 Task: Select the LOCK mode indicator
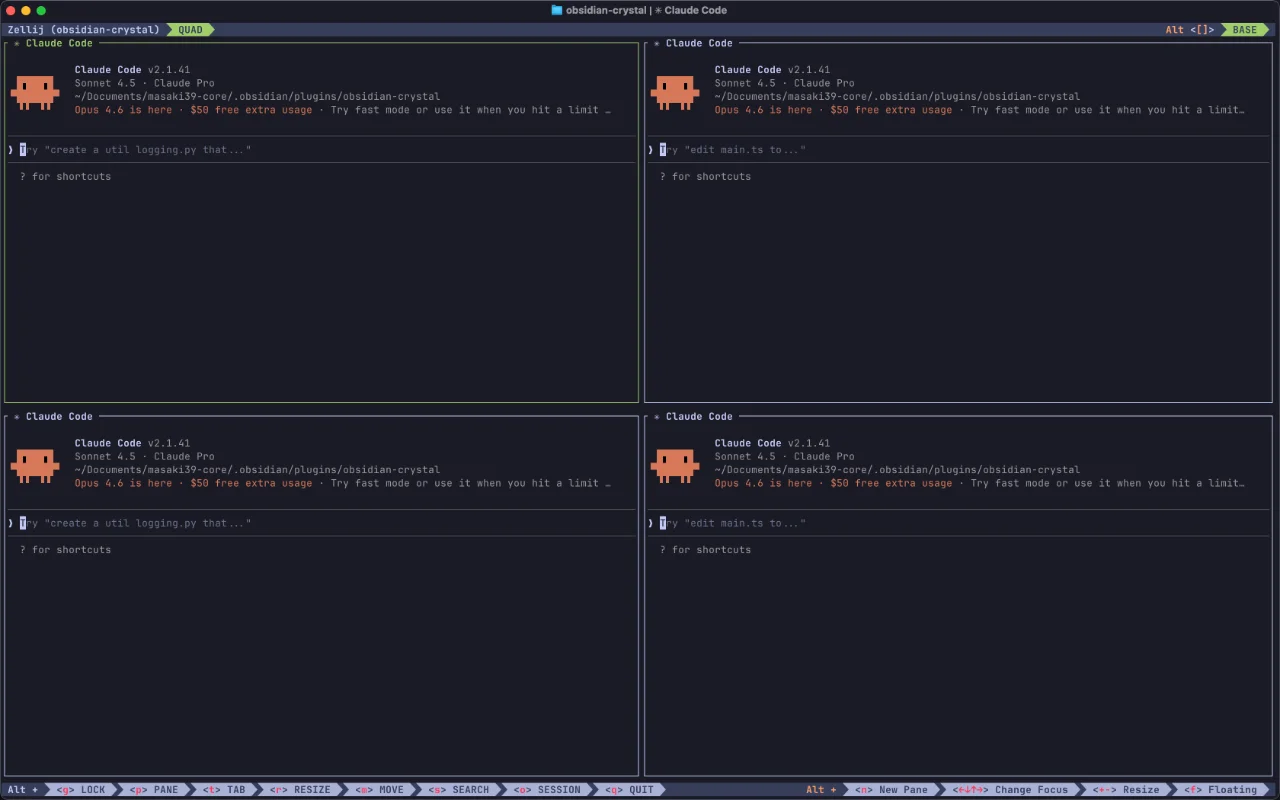pyautogui.click(x=80, y=789)
